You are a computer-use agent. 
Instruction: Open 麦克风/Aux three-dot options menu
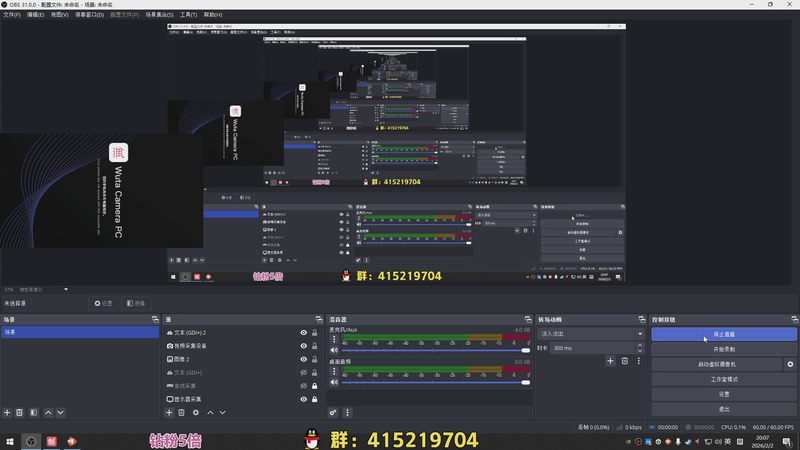(x=334, y=339)
